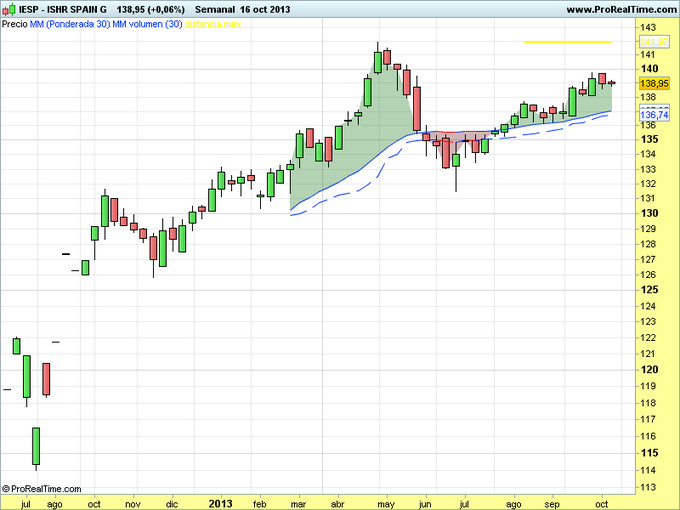Click the yellow 141,97 price tag
Viewport: 680px width, 510px height.
pyautogui.click(x=654, y=42)
